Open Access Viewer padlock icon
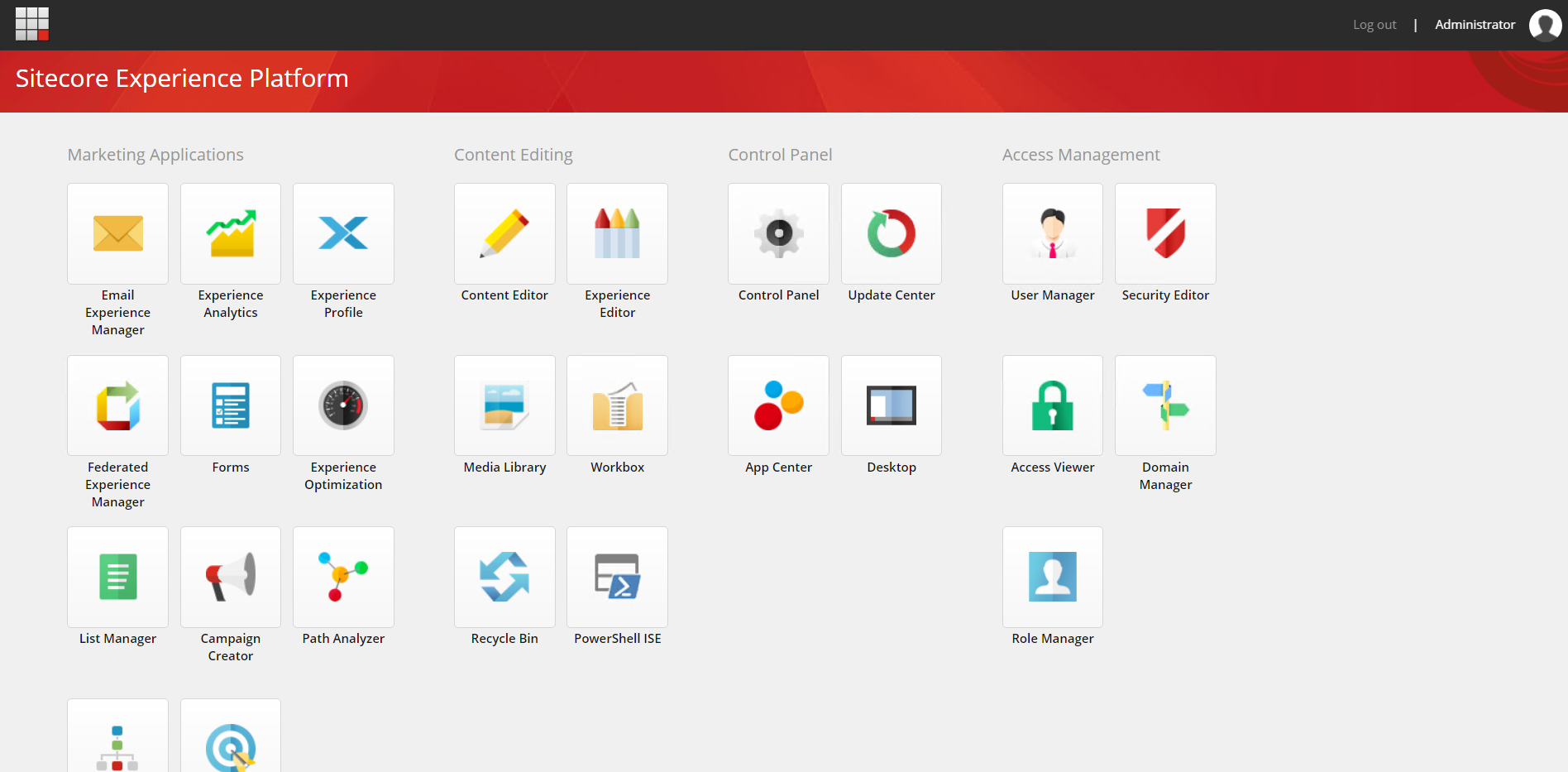This screenshot has width=1568, height=772. pos(1053,405)
